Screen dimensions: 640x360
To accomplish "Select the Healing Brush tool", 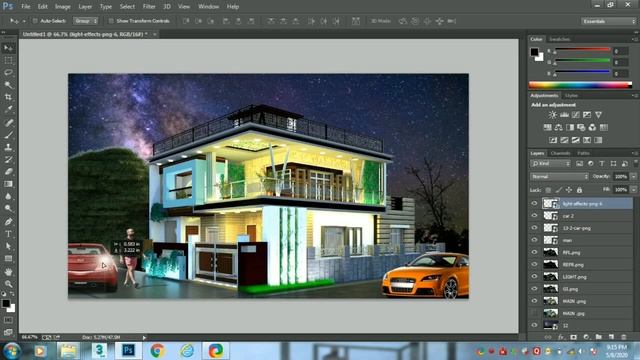I will 8,122.
